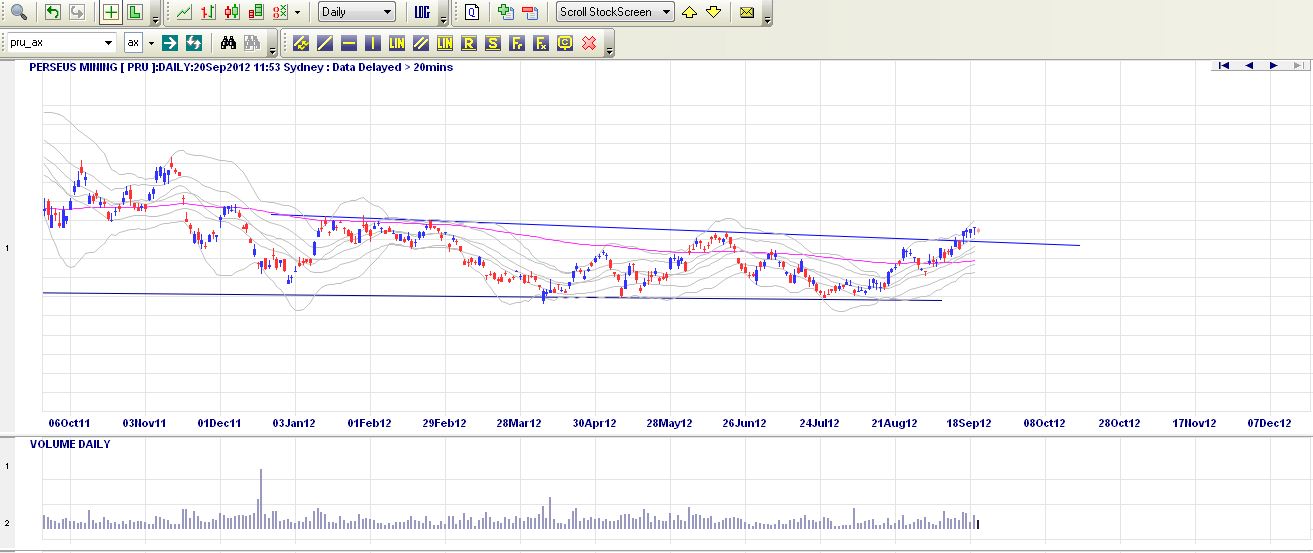Click the ax exchange field
Viewport: 1313px width, 553px height.
[133, 42]
